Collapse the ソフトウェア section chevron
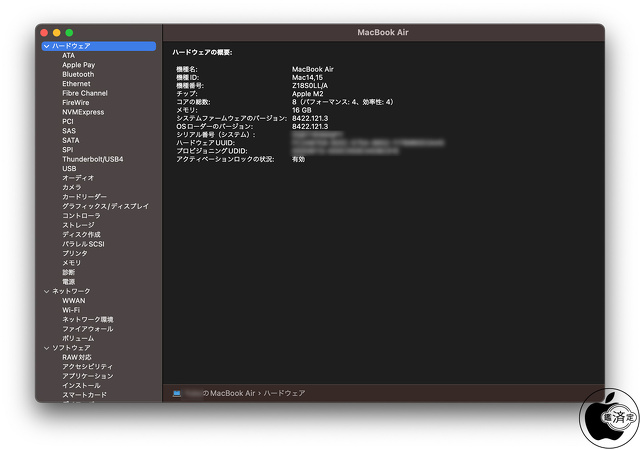This screenshot has width=640, height=449. click(47, 348)
